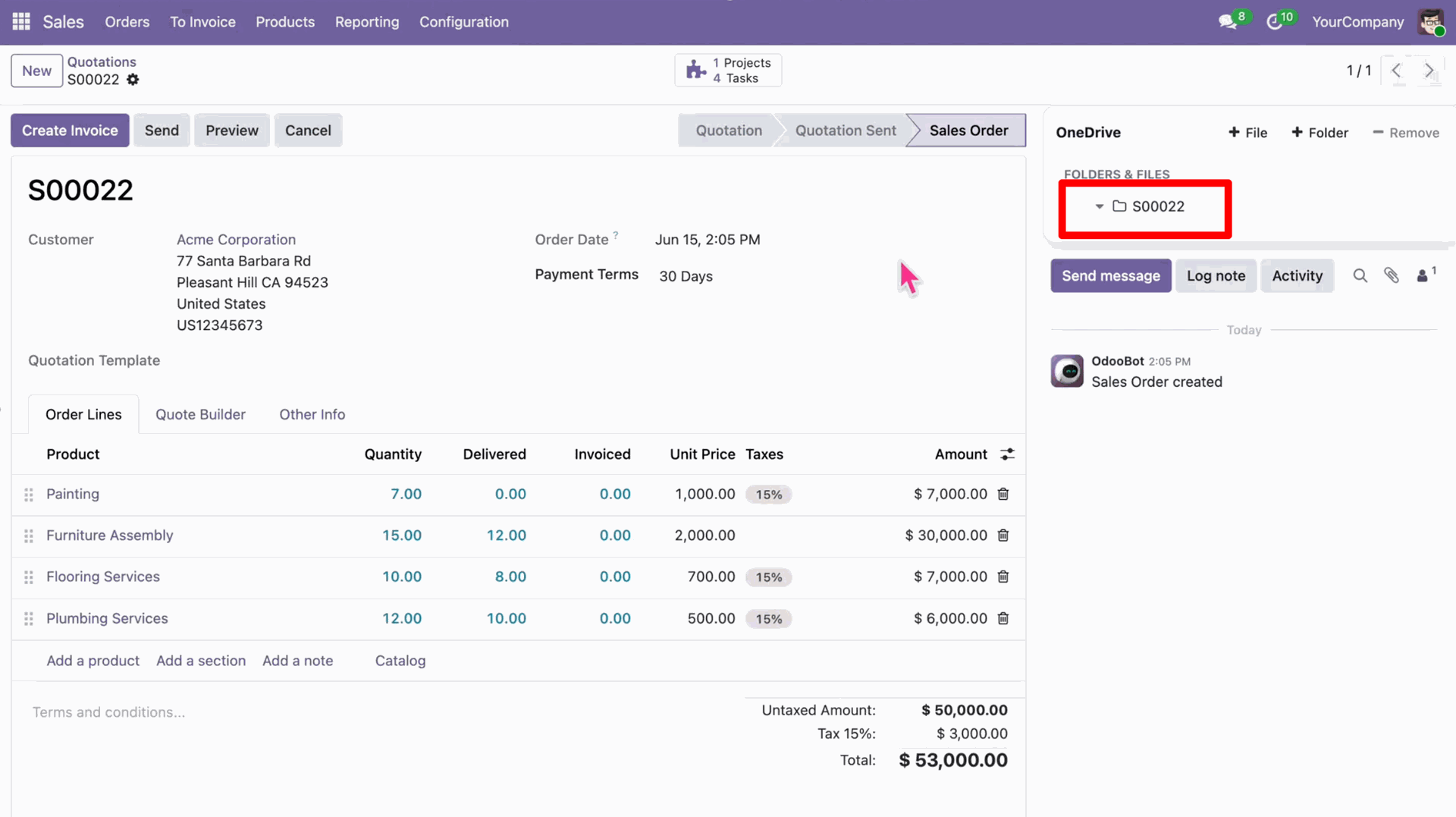1456x817 pixels.
Task: Open the YourCompany user menu
Action: (x=1358, y=22)
